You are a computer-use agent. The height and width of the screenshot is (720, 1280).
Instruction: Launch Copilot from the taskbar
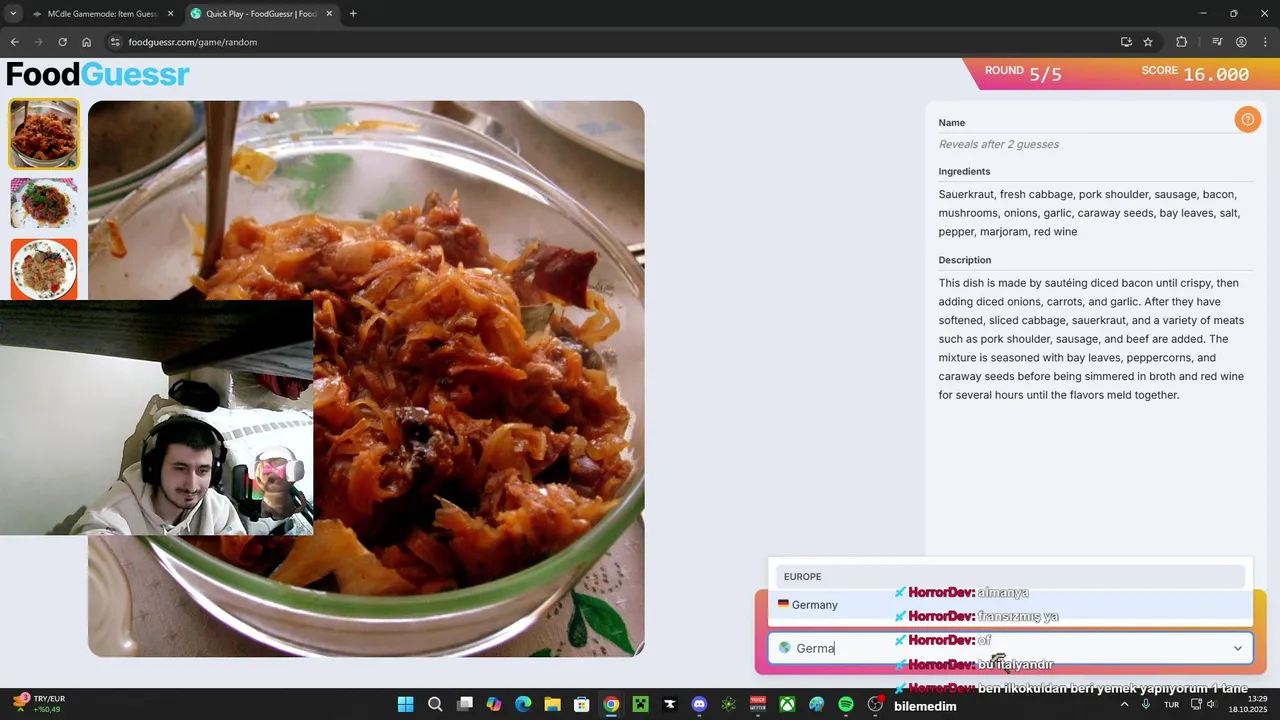point(493,704)
